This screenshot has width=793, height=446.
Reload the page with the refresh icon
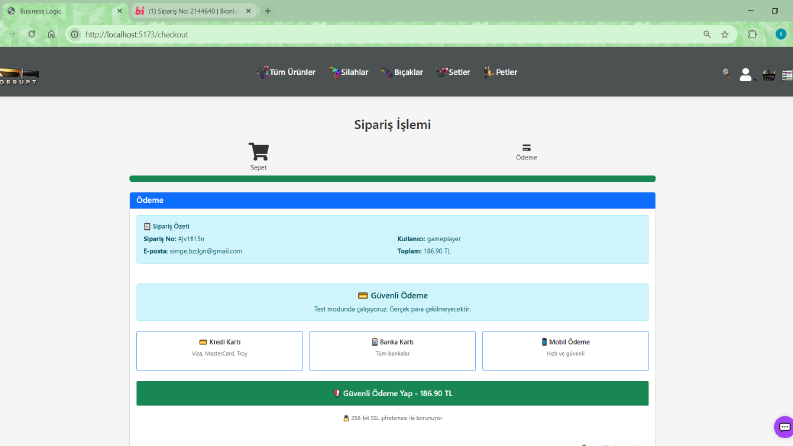32,34
